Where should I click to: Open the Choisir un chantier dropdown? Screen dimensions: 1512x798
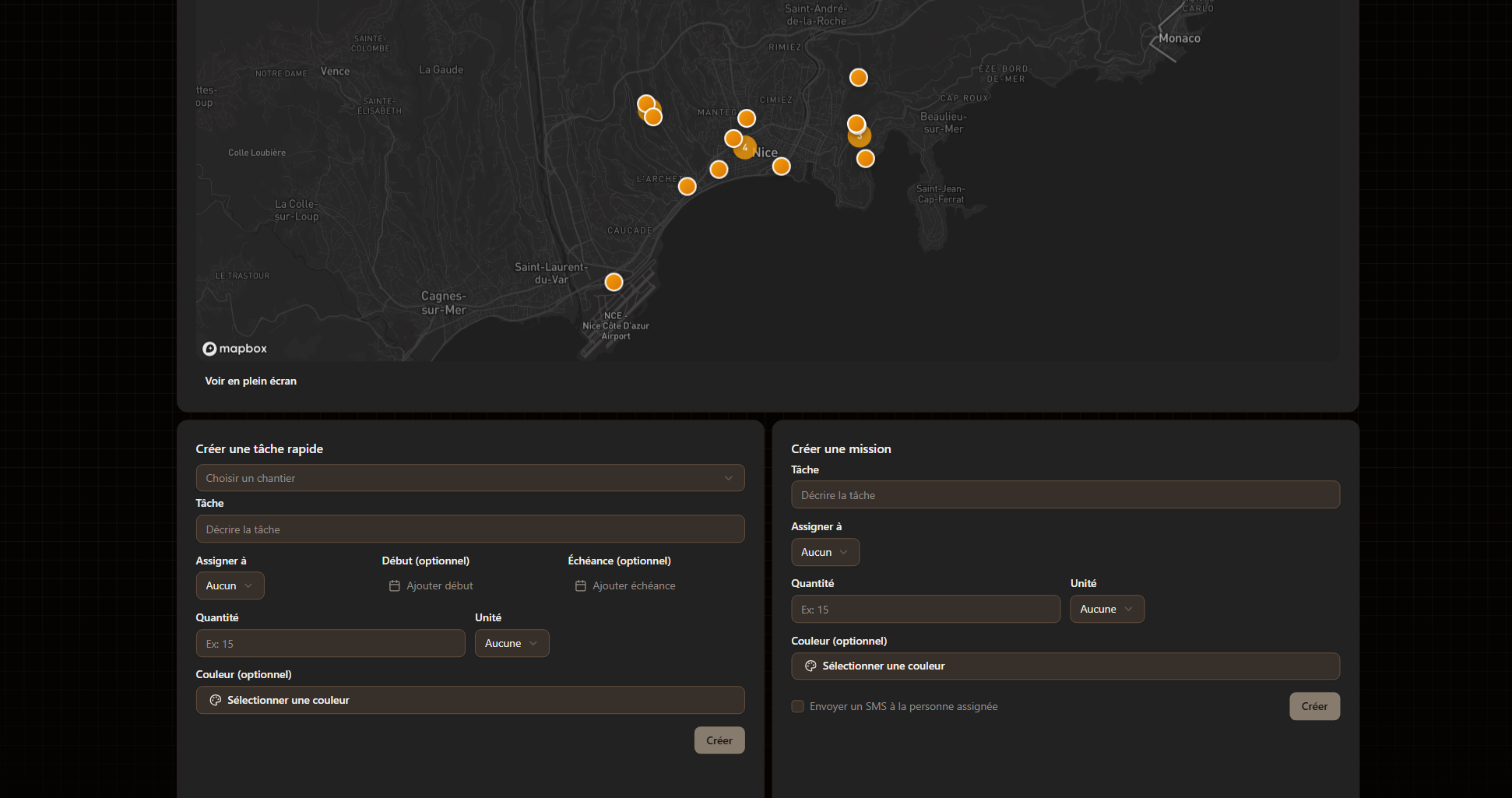coord(470,478)
